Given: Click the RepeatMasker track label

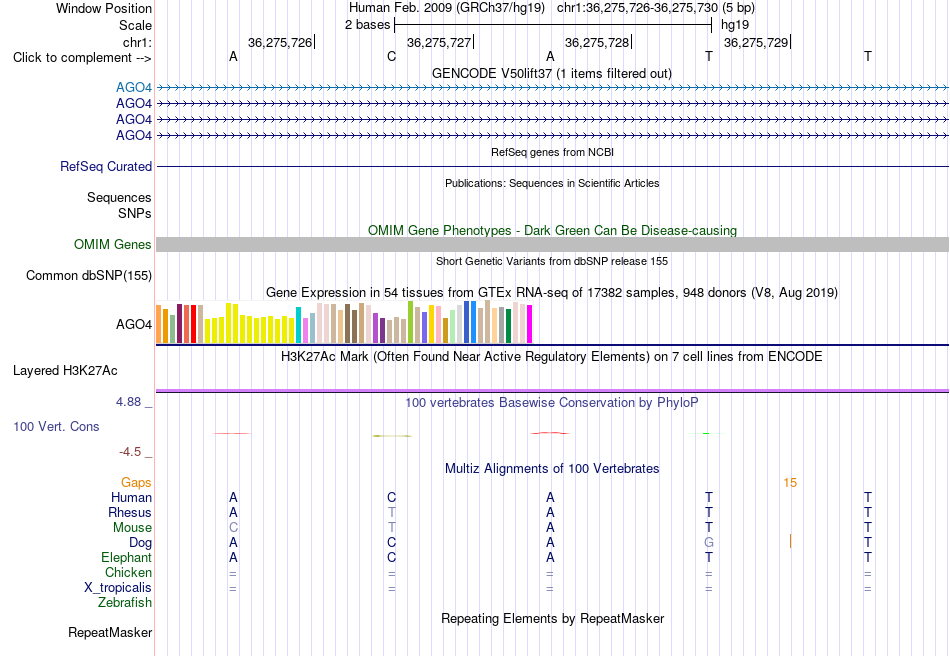Looking at the screenshot, I should point(110,632).
